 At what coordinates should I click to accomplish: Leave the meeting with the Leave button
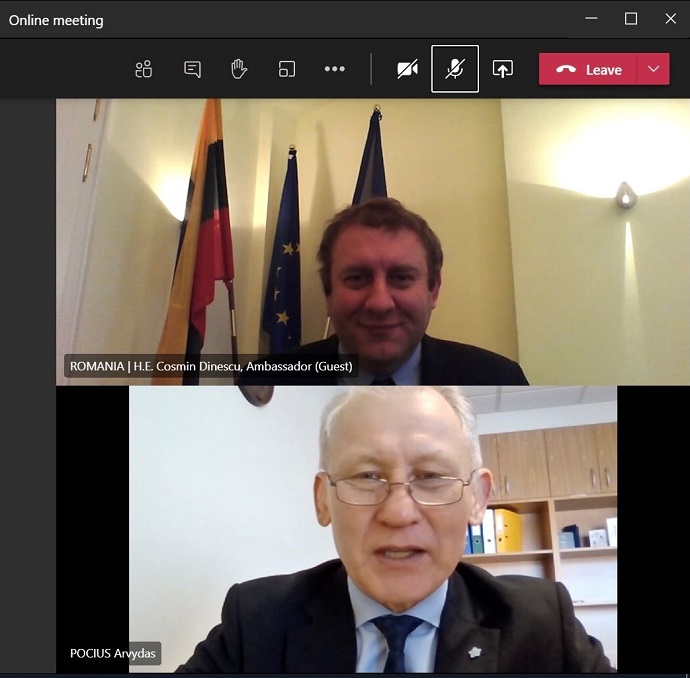(588, 69)
